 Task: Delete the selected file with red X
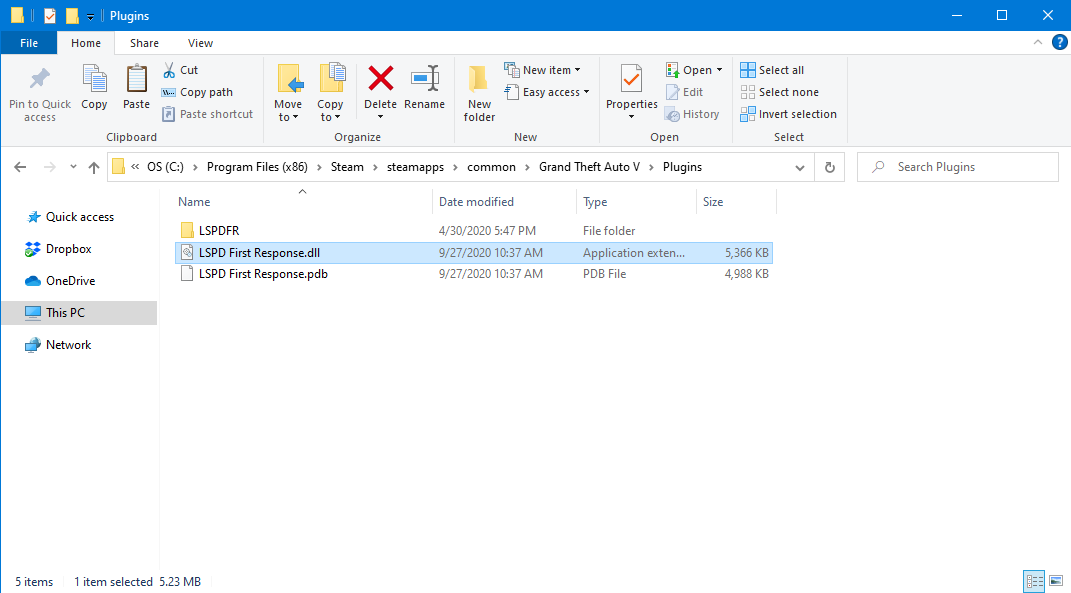pos(380,79)
